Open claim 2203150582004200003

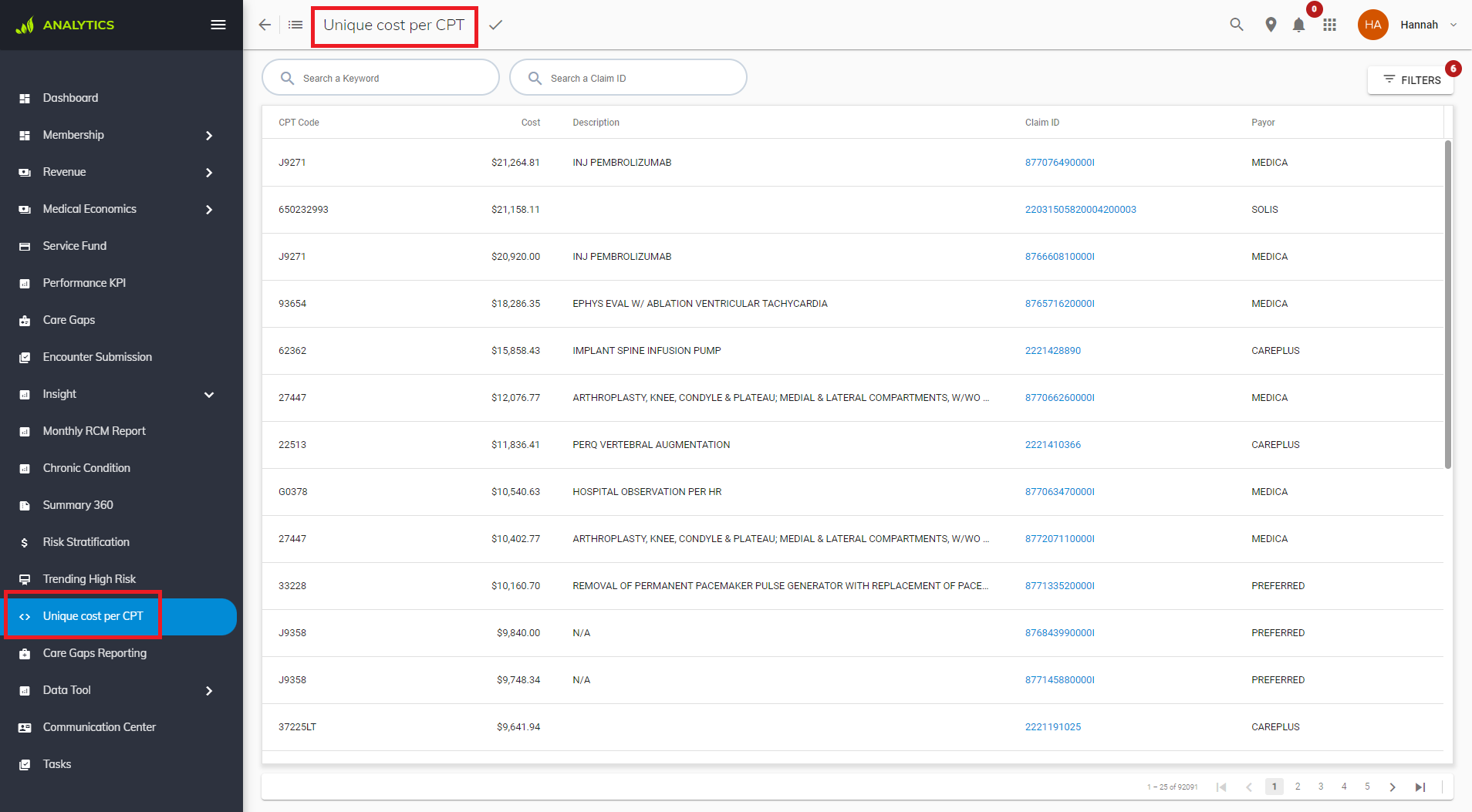pos(1080,210)
